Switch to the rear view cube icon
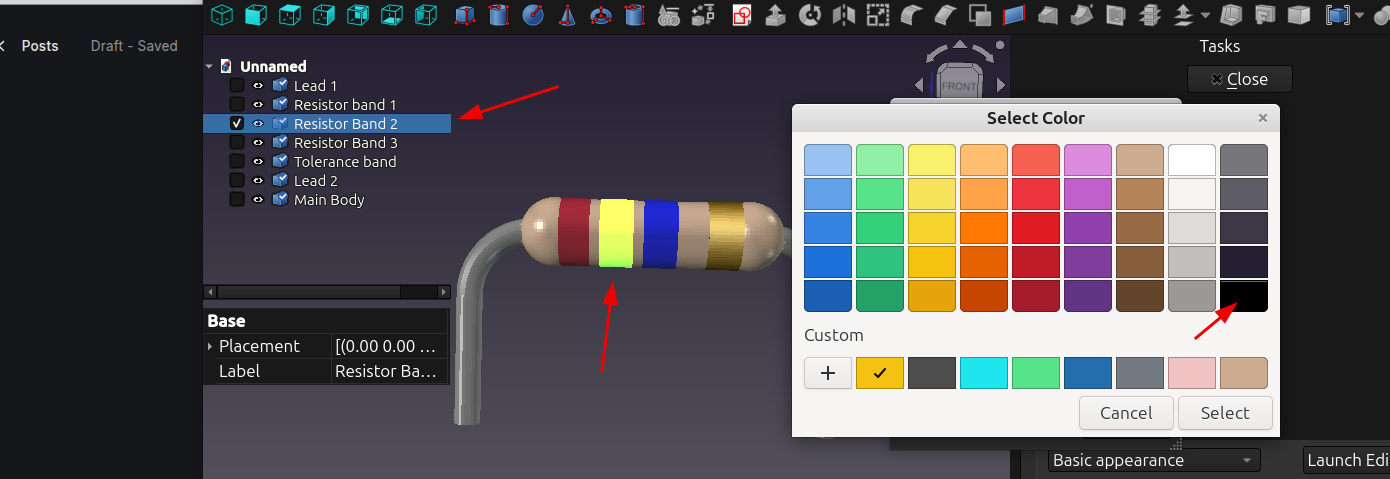 358,15
